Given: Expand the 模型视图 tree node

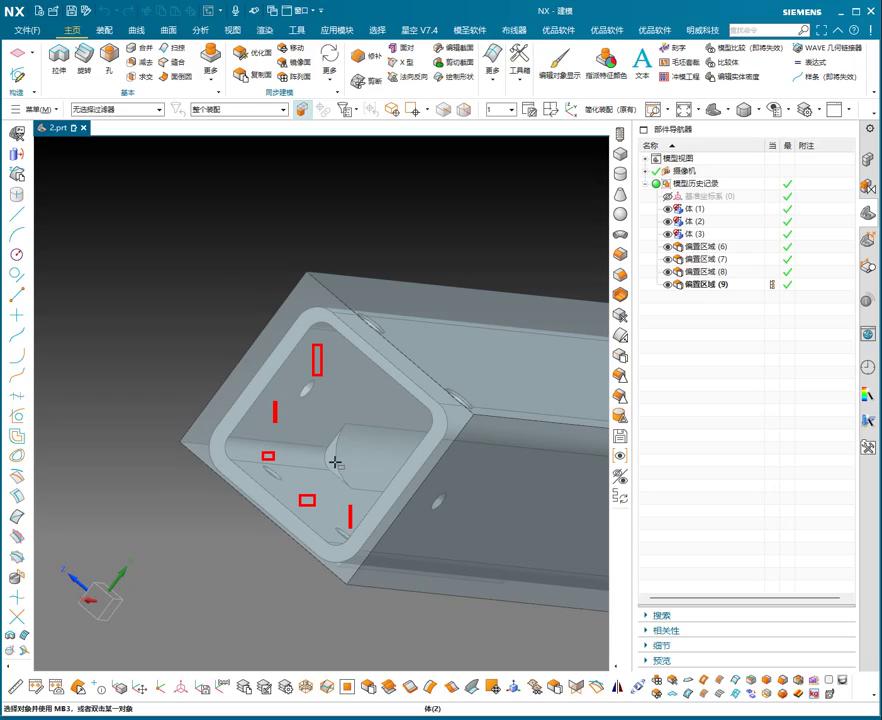Looking at the screenshot, I should pos(645,159).
